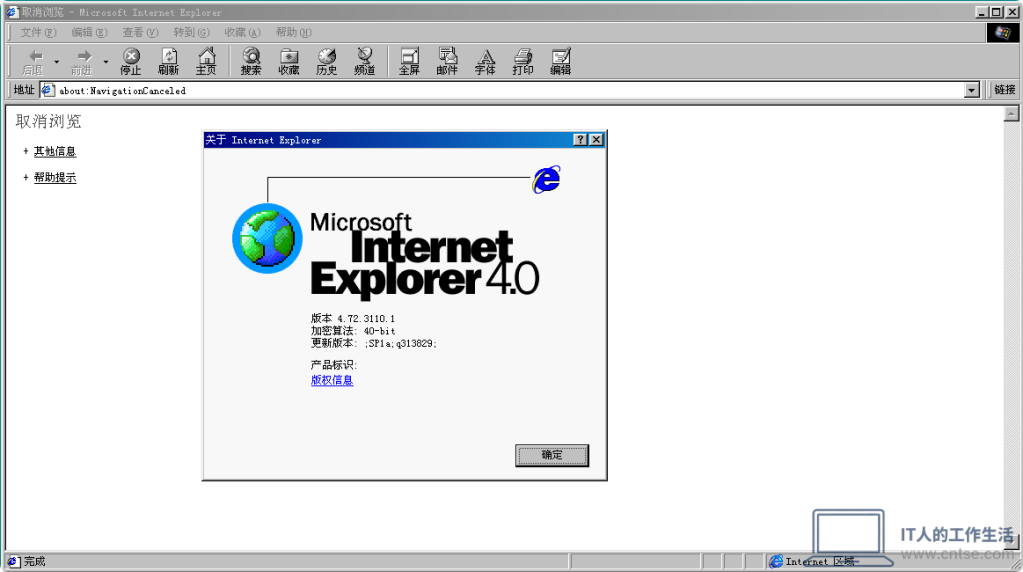Minimize the Internet Explorer window
This screenshot has width=1023, height=572.
[x=983, y=12]
